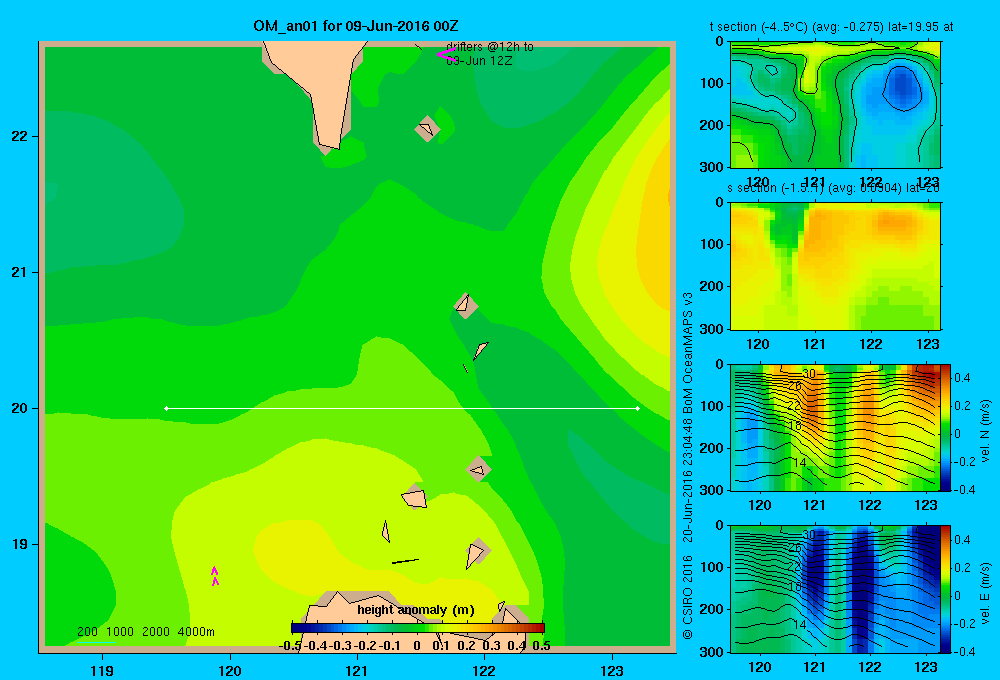Open the northward velocity section plot
This screenshot has height=680, width=1000.
(x=835, y=427)
